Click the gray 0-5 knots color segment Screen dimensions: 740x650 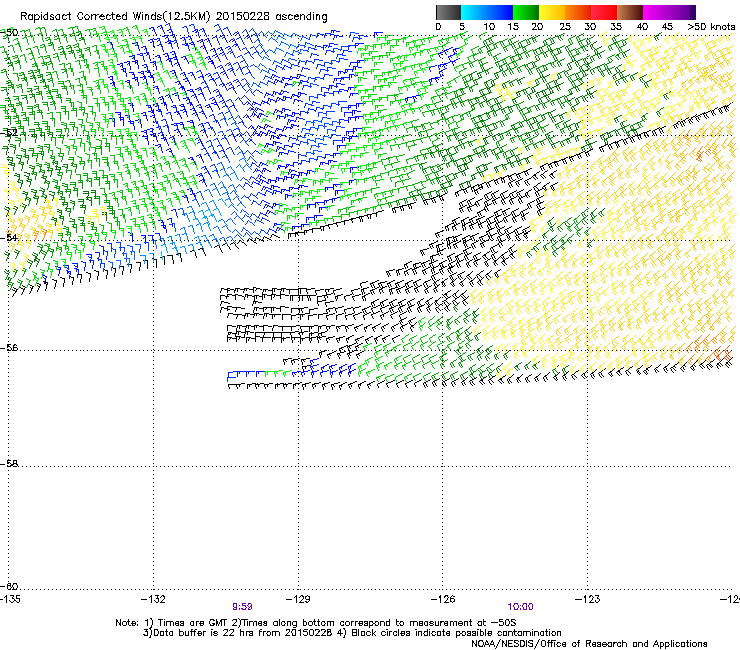tap(448, 12)
